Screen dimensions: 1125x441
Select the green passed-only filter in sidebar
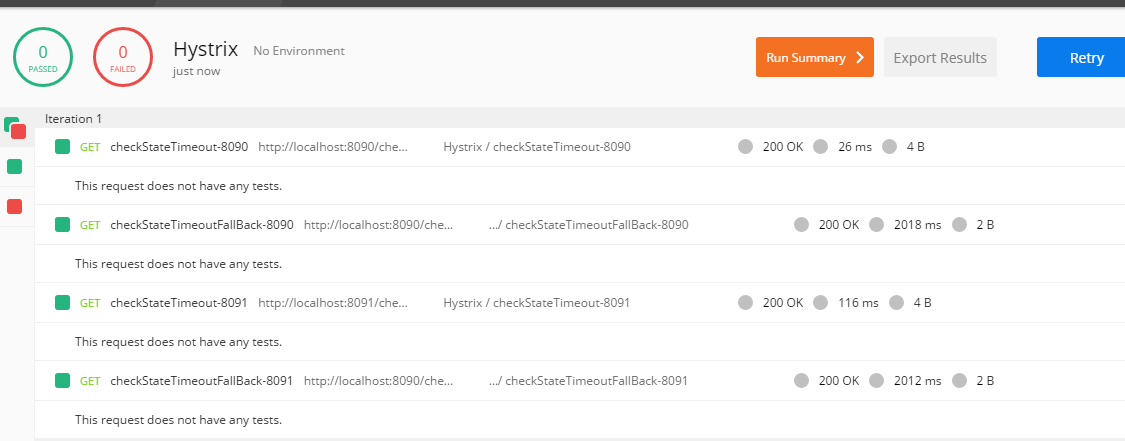point(15,166)
